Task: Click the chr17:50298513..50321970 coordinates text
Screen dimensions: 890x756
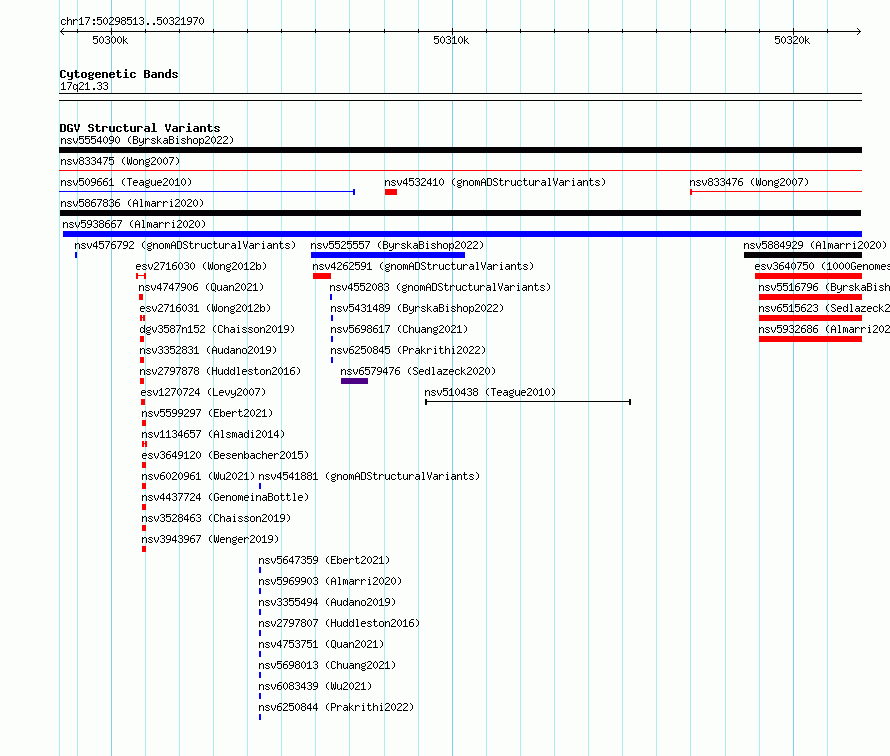Action: coord(132,21)
